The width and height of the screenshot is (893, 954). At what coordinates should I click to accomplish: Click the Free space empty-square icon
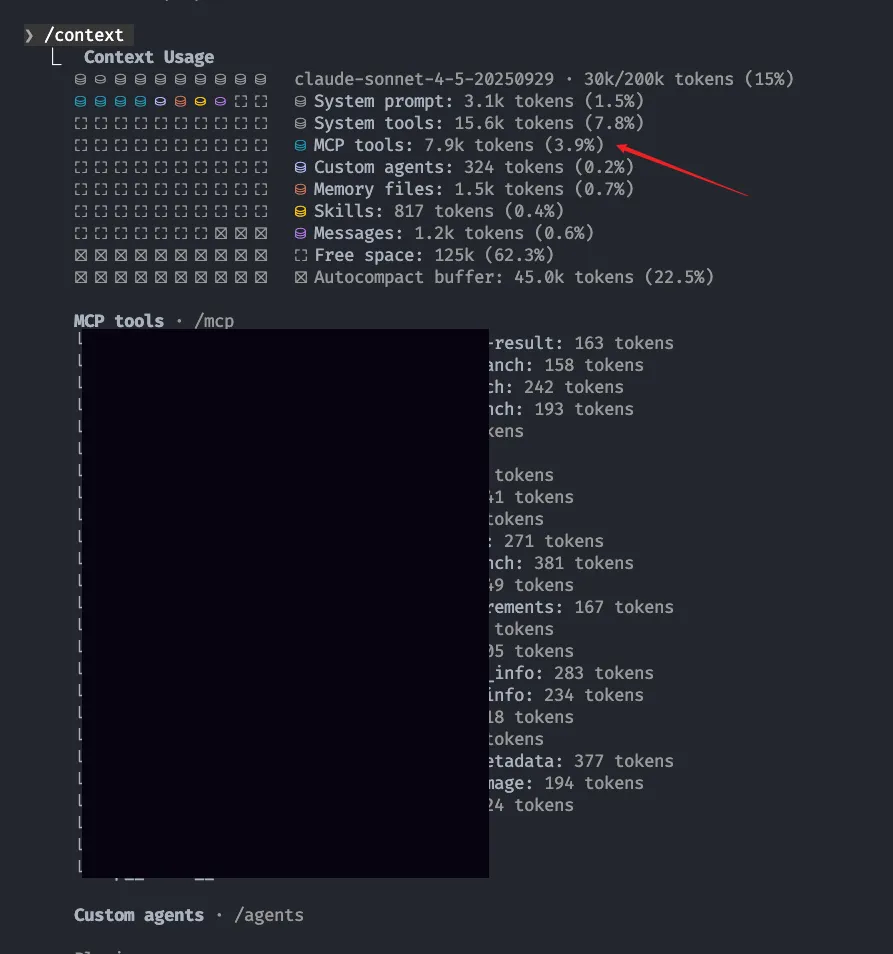tap(301, 255)
